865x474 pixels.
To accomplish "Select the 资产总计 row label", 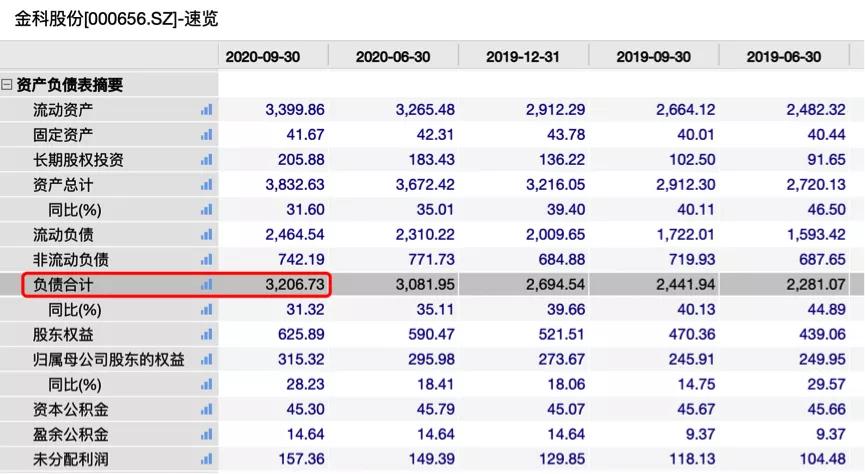I will click(63, 185).
